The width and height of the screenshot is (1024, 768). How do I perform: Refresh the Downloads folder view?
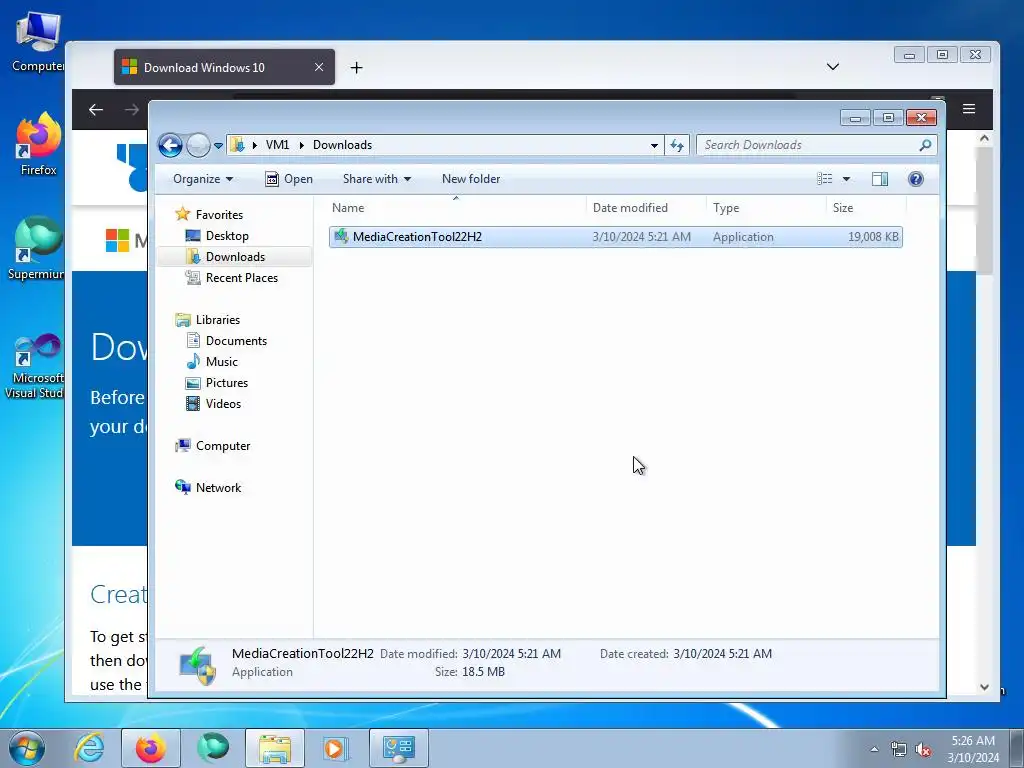point(677,146)
